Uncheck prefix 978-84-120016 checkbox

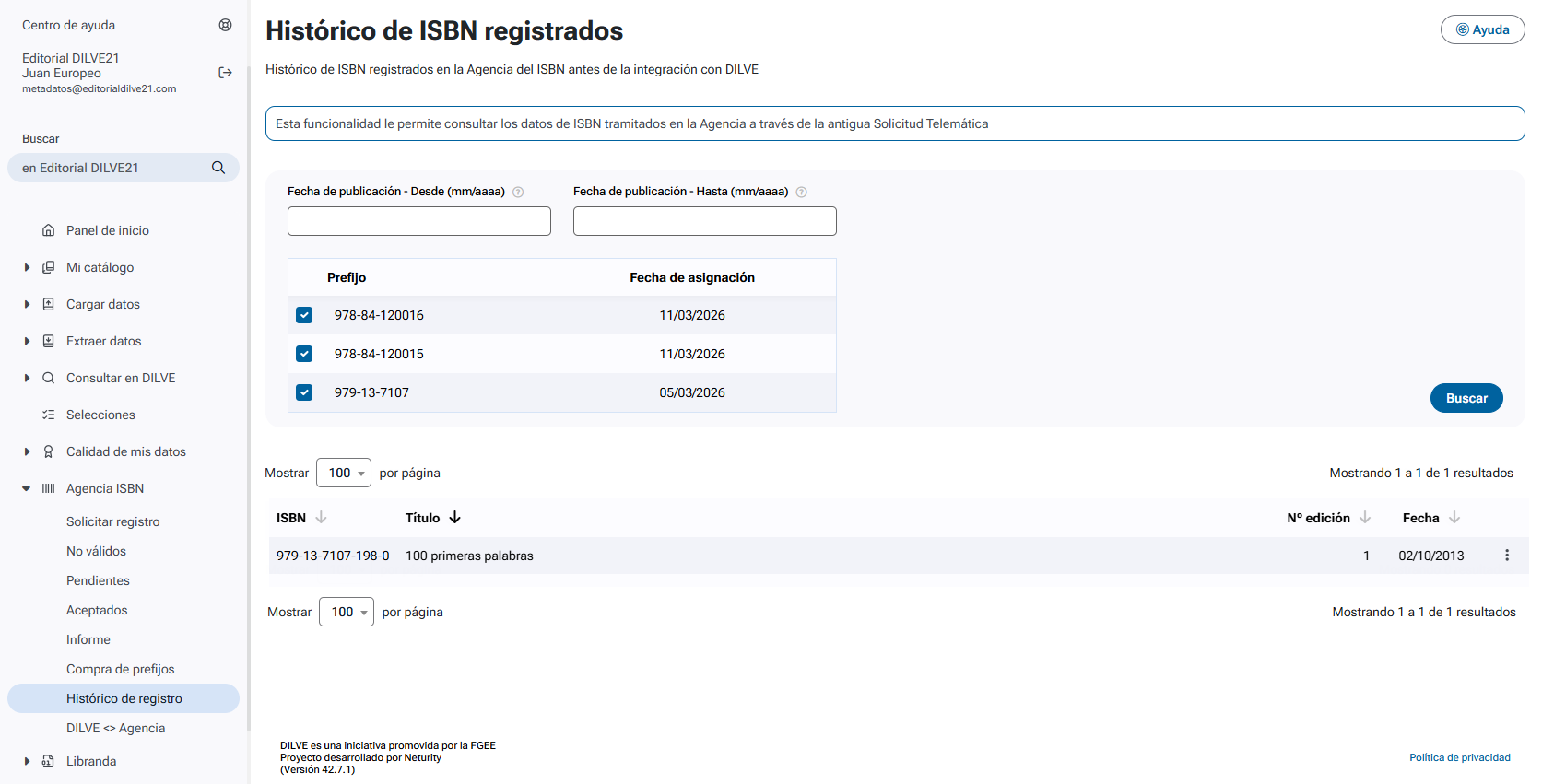tap(304, 315)
